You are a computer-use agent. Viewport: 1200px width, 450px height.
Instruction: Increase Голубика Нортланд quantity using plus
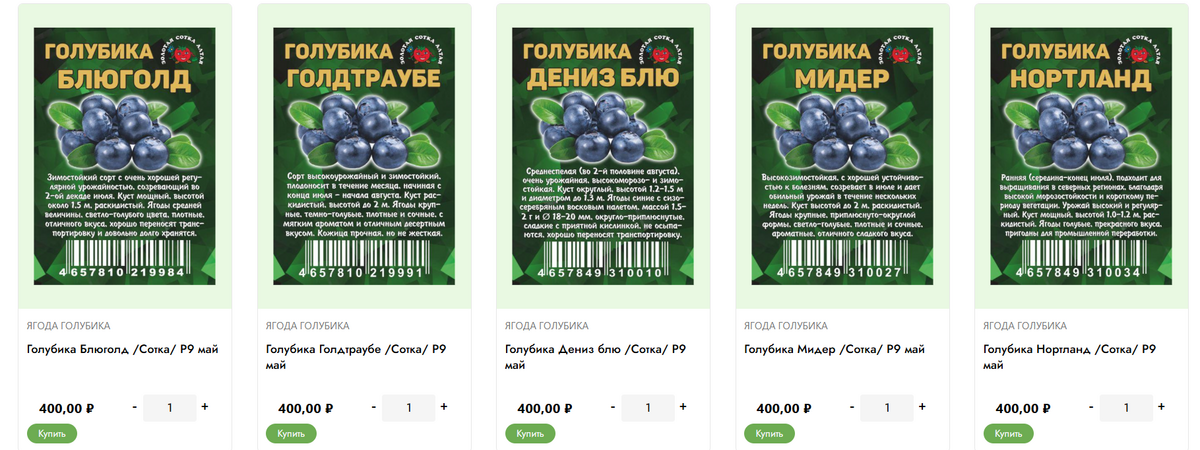[x=1161, y=407]
